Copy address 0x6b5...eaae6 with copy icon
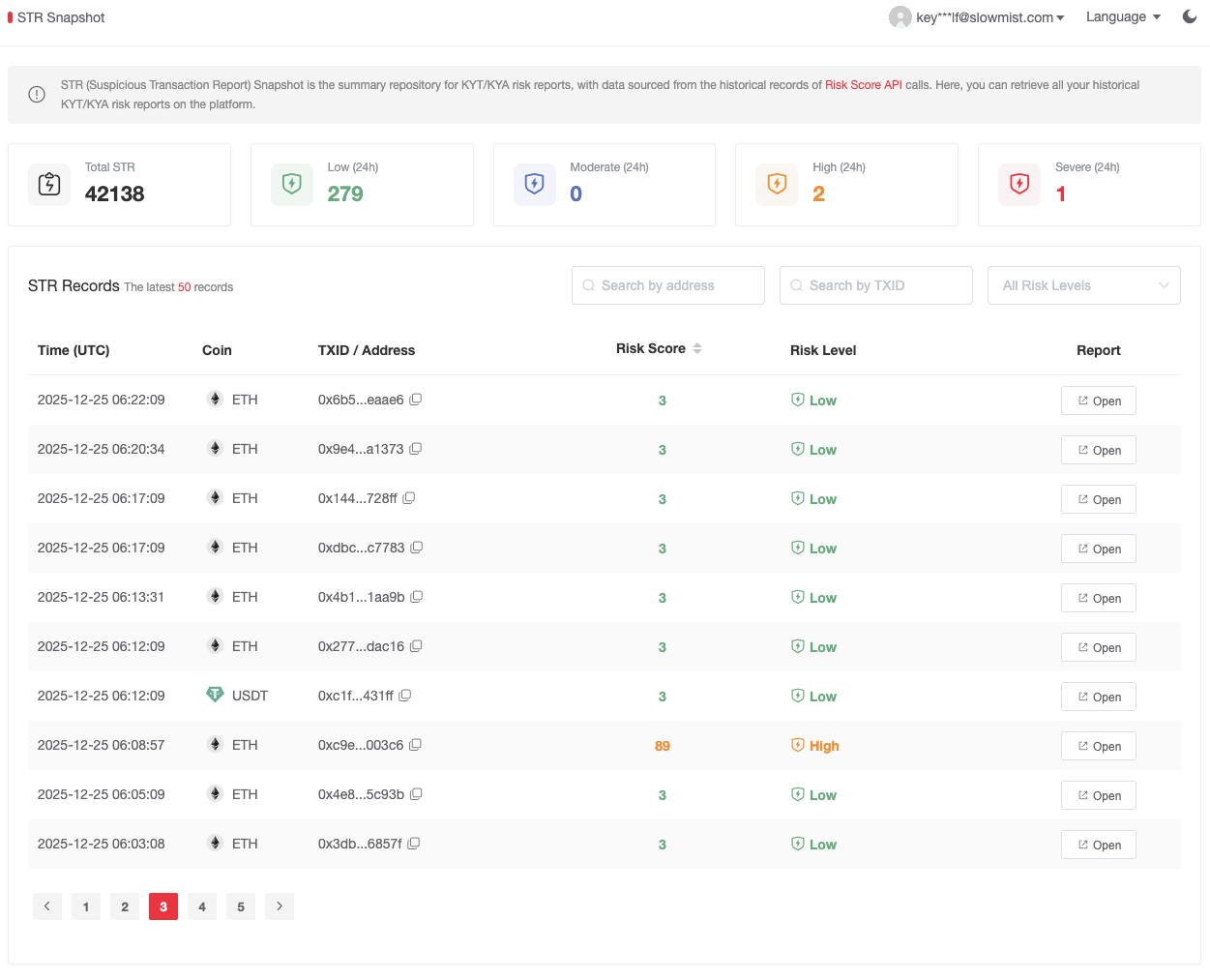Screen dimensions: 1210x980 [x=416, y=400]
